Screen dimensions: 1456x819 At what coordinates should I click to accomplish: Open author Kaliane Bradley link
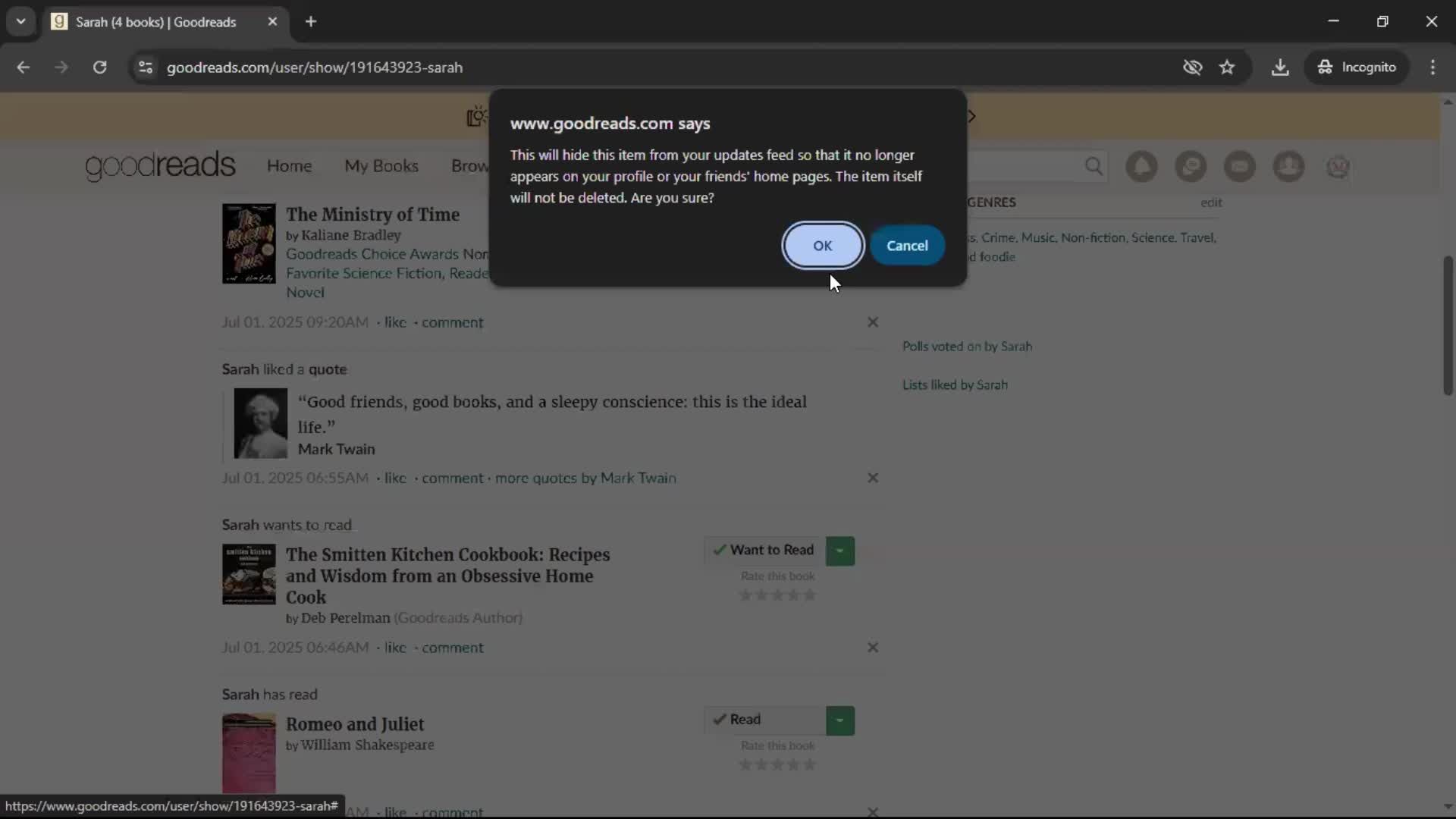(x=351, y=235)
